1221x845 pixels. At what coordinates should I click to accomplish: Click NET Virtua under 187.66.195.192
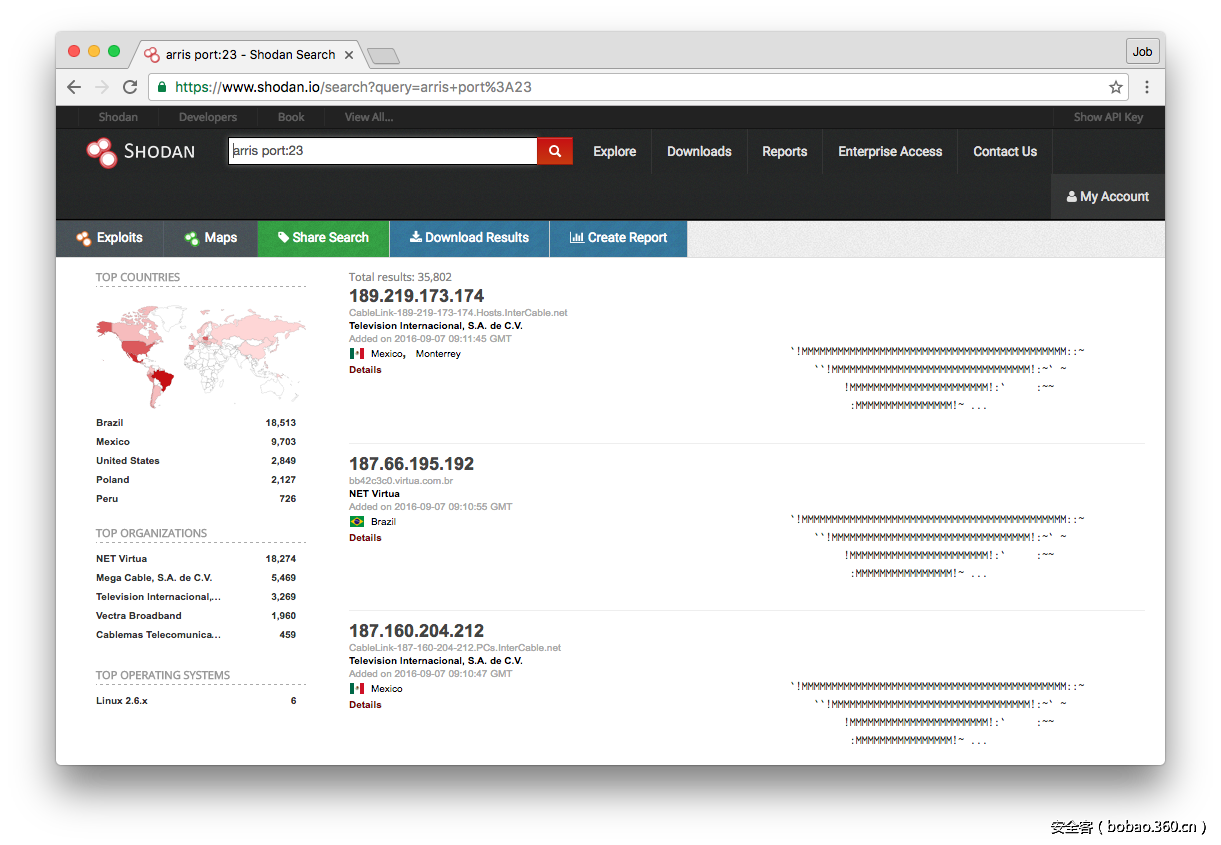click(x=374, y=494)
